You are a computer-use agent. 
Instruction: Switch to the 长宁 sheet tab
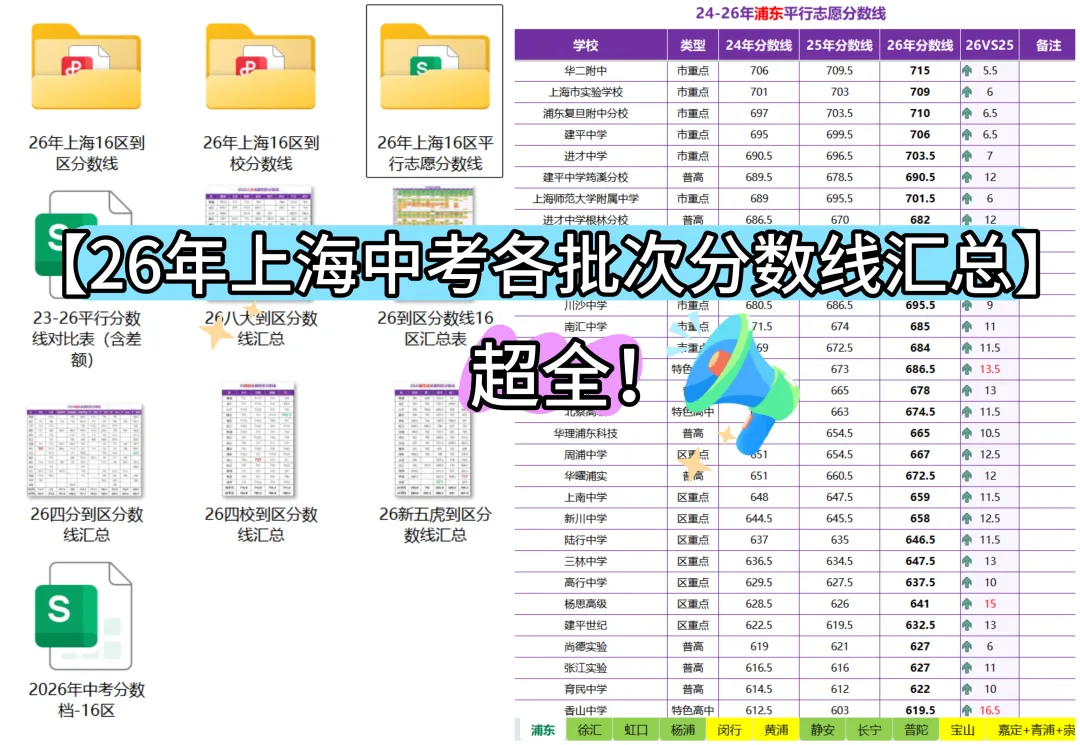point(869,730)
